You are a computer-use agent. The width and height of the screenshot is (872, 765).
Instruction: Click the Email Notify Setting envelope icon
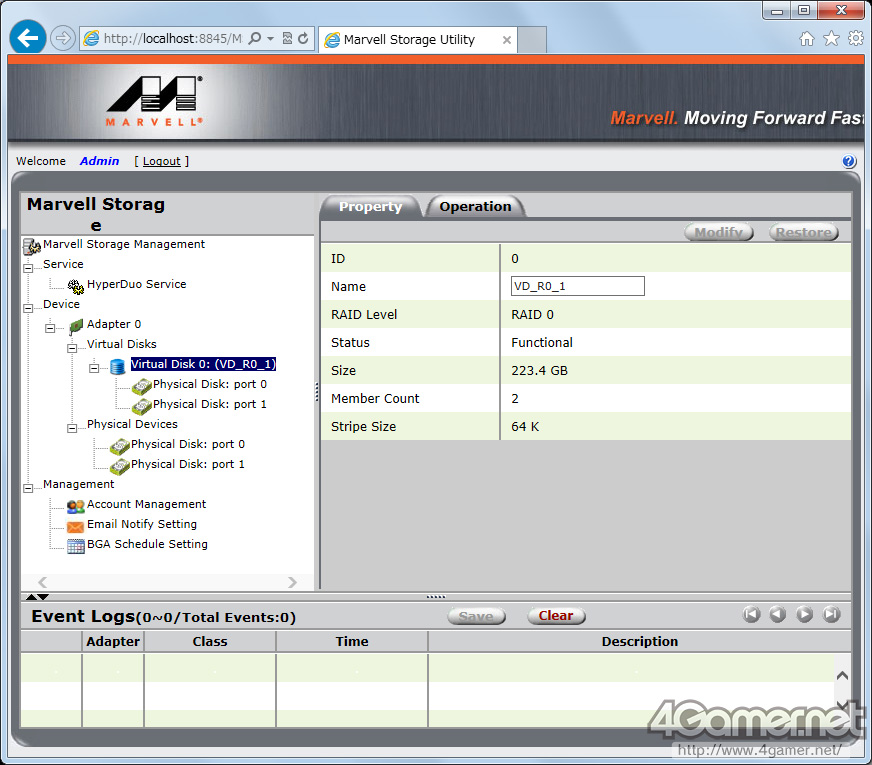point(76,526)
